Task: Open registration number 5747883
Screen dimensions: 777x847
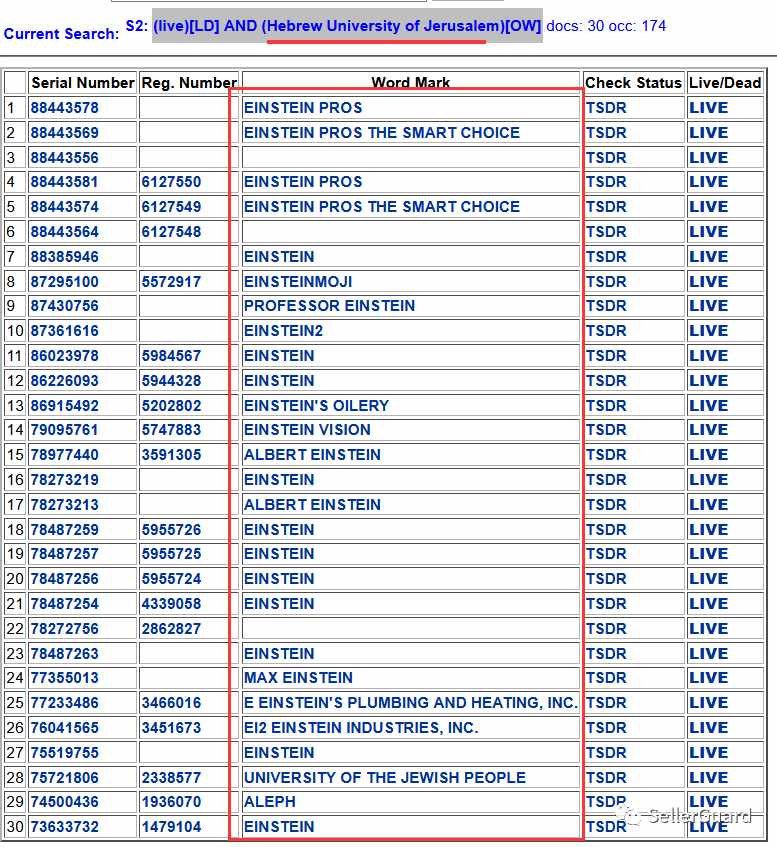Action: tap(171, 429)
